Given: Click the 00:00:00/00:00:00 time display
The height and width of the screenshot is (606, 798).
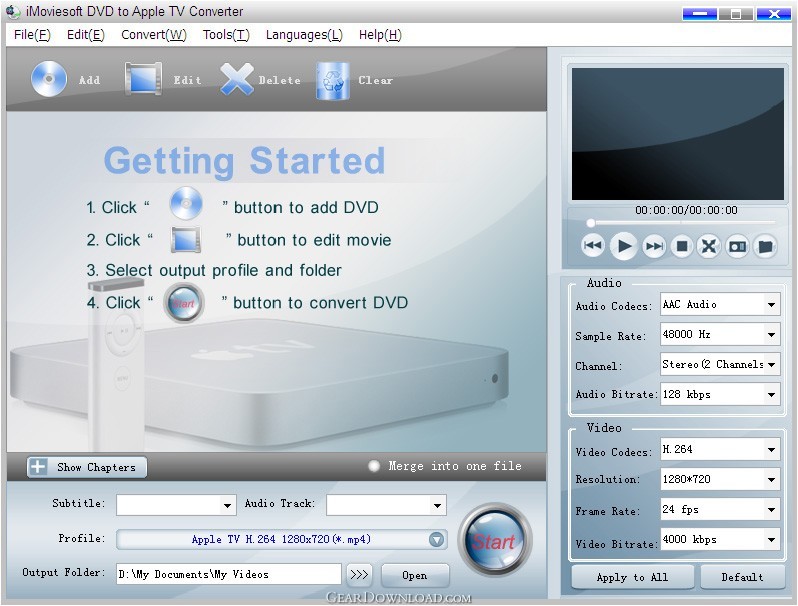Looking at the screenshot, I should click(686, 210).
